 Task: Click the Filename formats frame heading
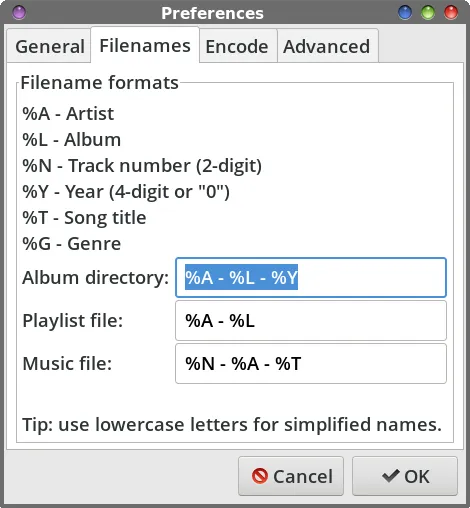[99, 82]
